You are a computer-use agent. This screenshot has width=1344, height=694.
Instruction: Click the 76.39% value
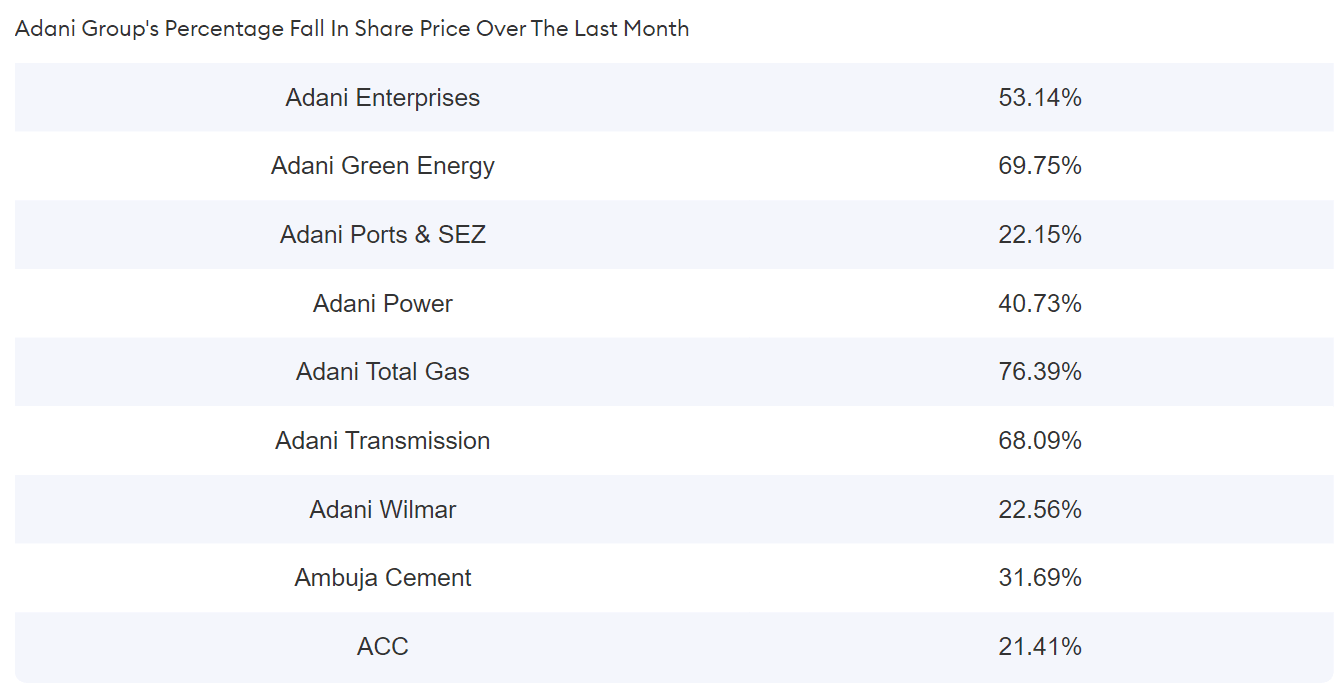[1040, 372]
